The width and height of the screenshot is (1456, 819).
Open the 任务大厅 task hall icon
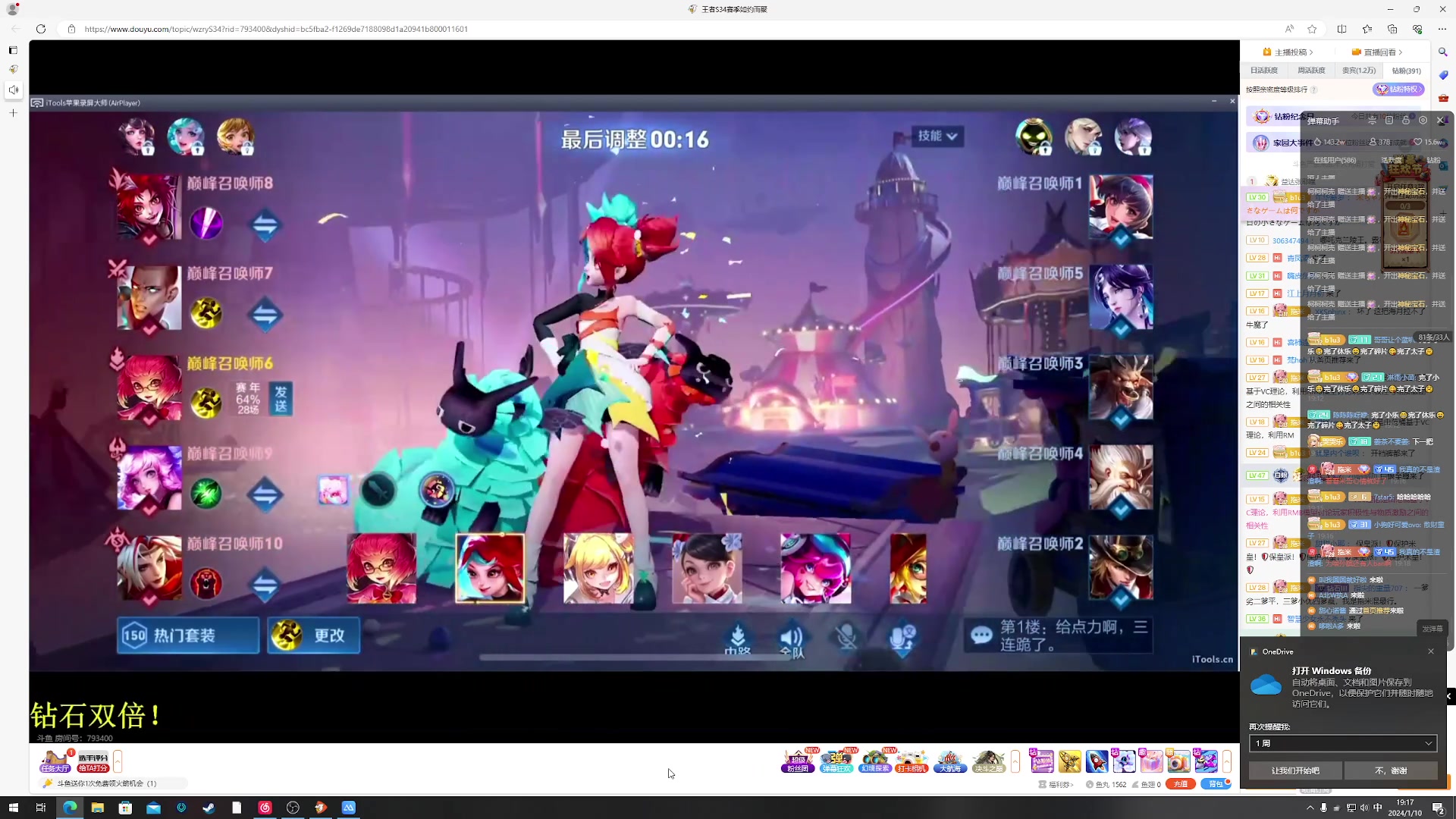[55, 761]
